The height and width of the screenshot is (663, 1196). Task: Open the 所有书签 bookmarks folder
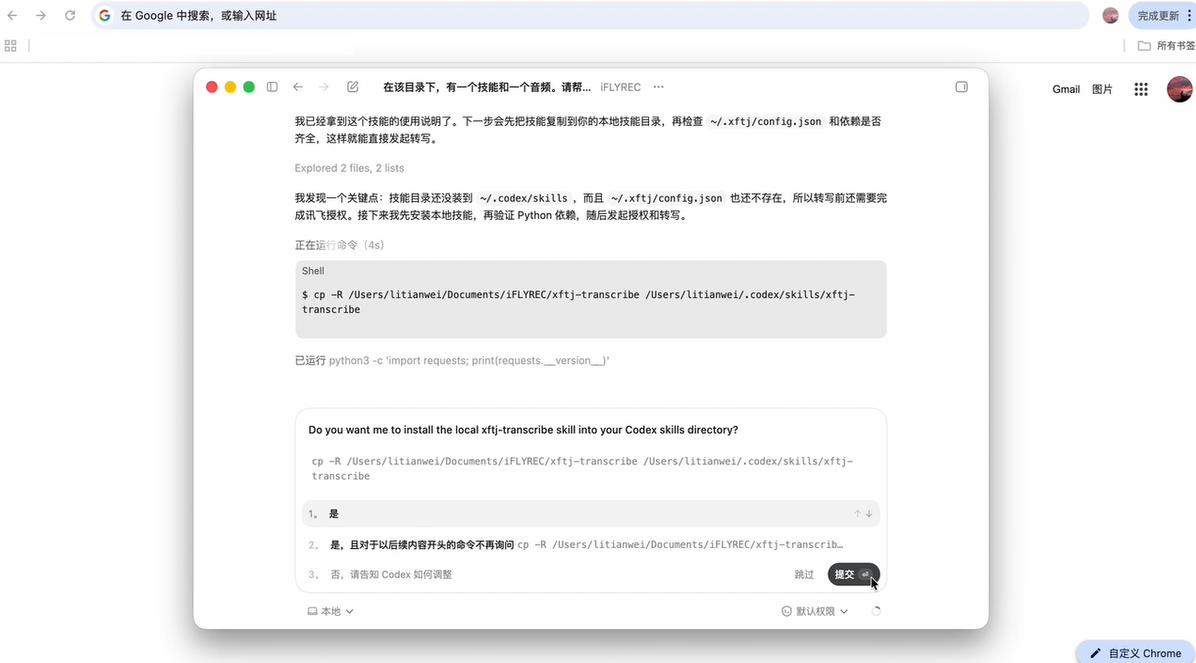click(x=1166, y=46)
